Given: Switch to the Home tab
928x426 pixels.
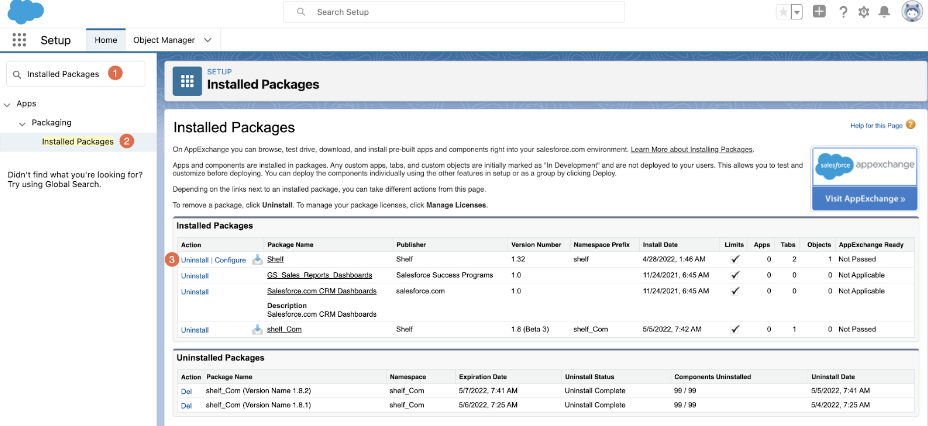Looking at the screenshot, I should [x=106, y=40].
